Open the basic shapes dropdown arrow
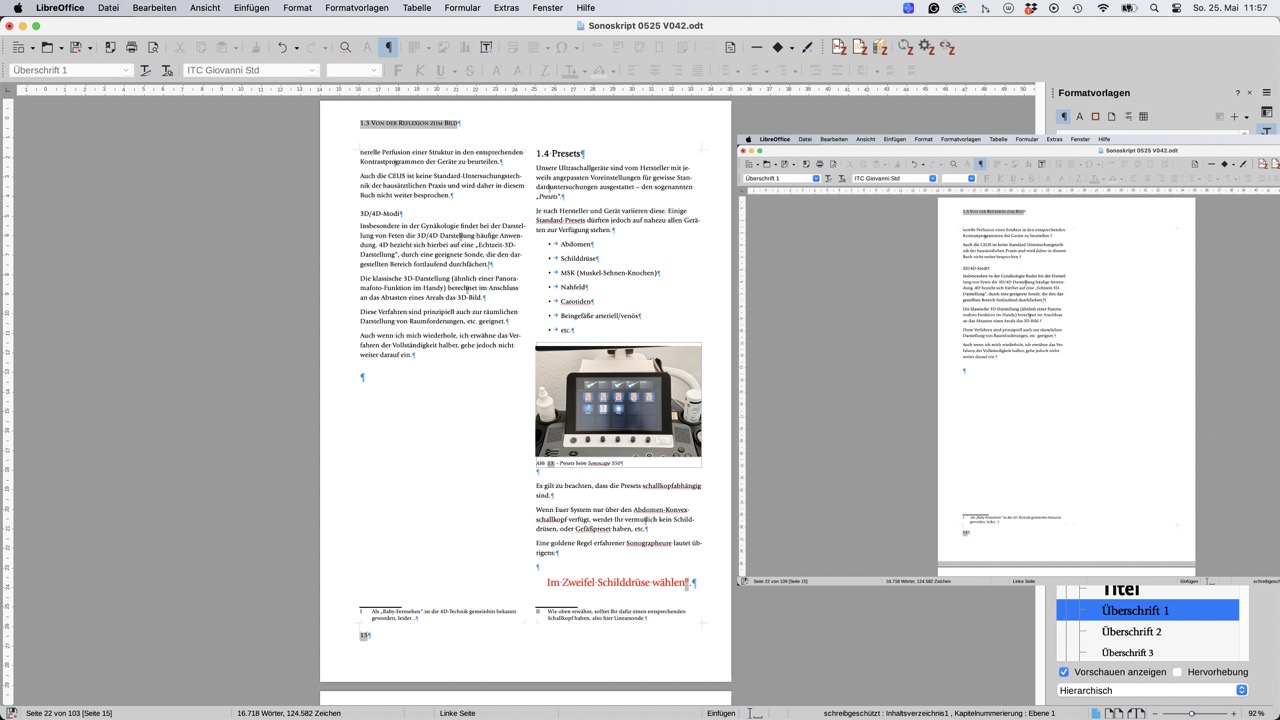Viewport: 1280px width, 720px height. (x=792, y=47)
